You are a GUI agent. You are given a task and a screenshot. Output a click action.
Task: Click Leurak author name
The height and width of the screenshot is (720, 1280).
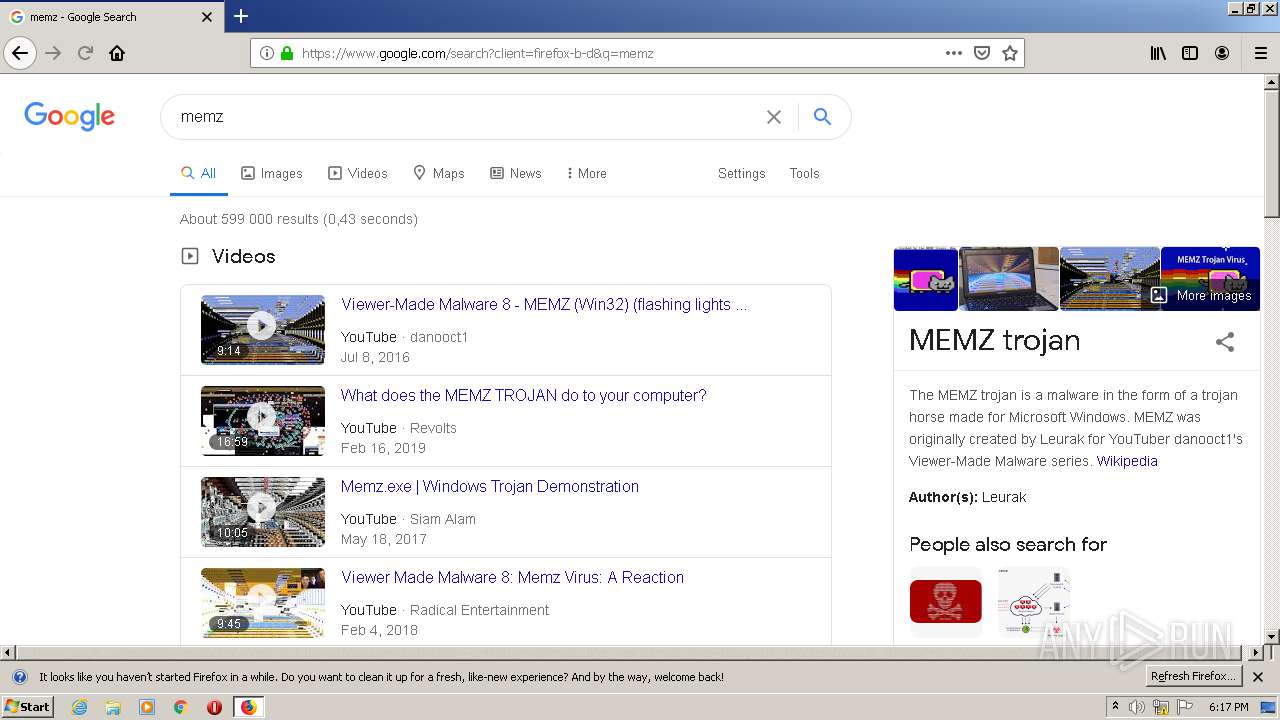point(1004,497)
